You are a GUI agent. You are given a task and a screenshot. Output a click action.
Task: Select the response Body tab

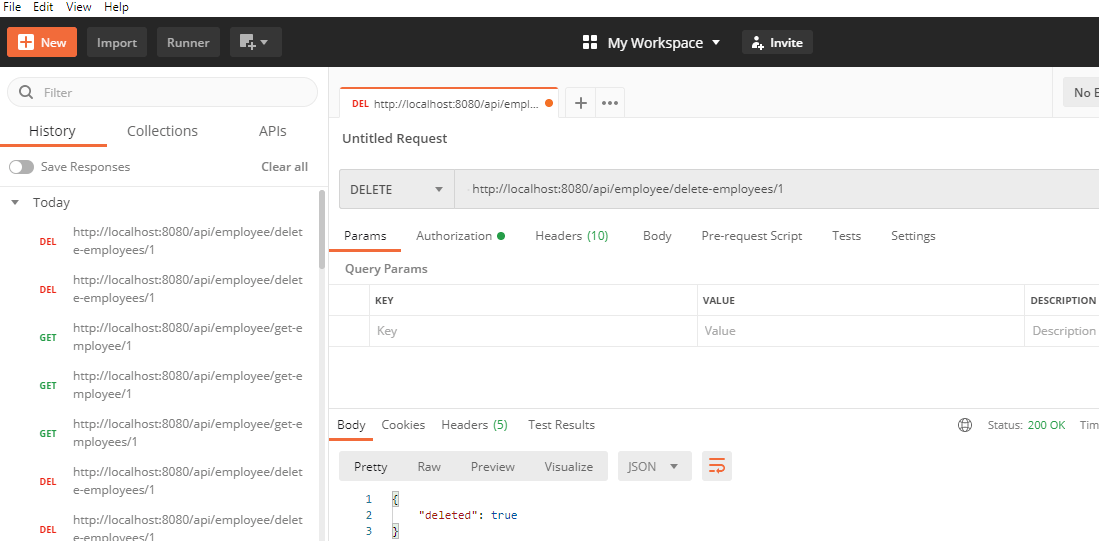click(351, 425)
